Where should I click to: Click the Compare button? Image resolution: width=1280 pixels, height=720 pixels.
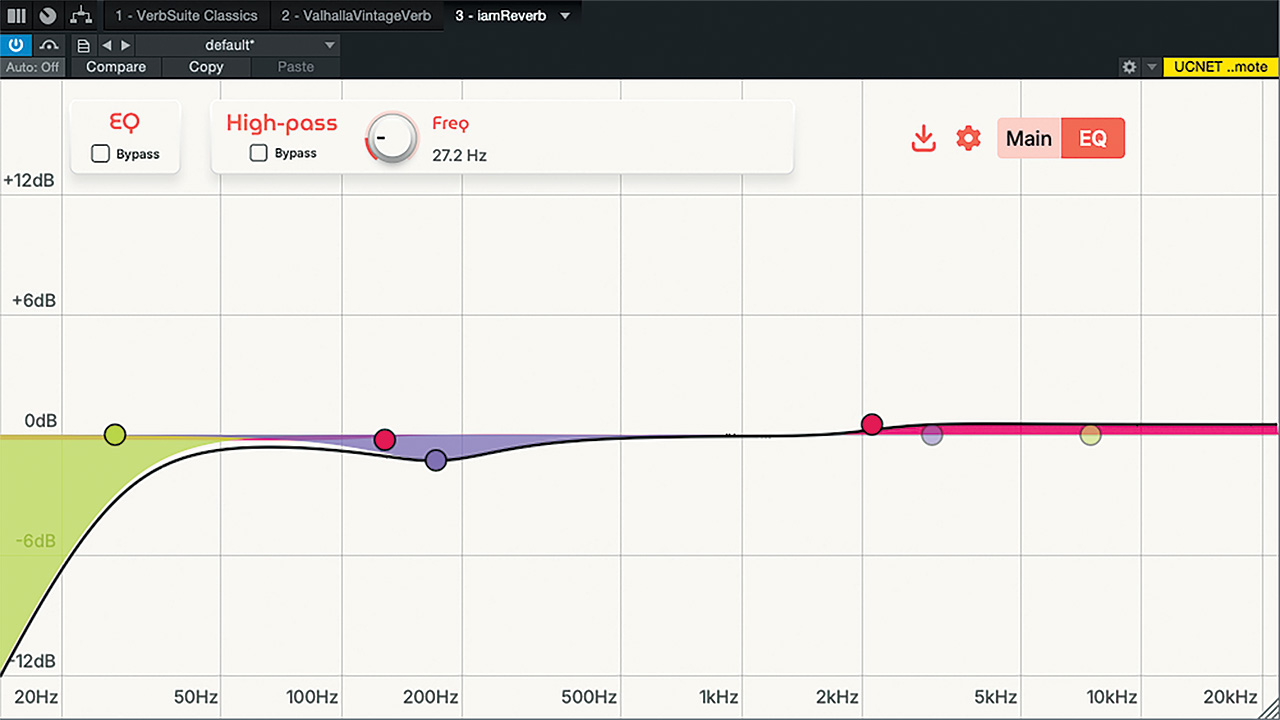click(116, 67)
